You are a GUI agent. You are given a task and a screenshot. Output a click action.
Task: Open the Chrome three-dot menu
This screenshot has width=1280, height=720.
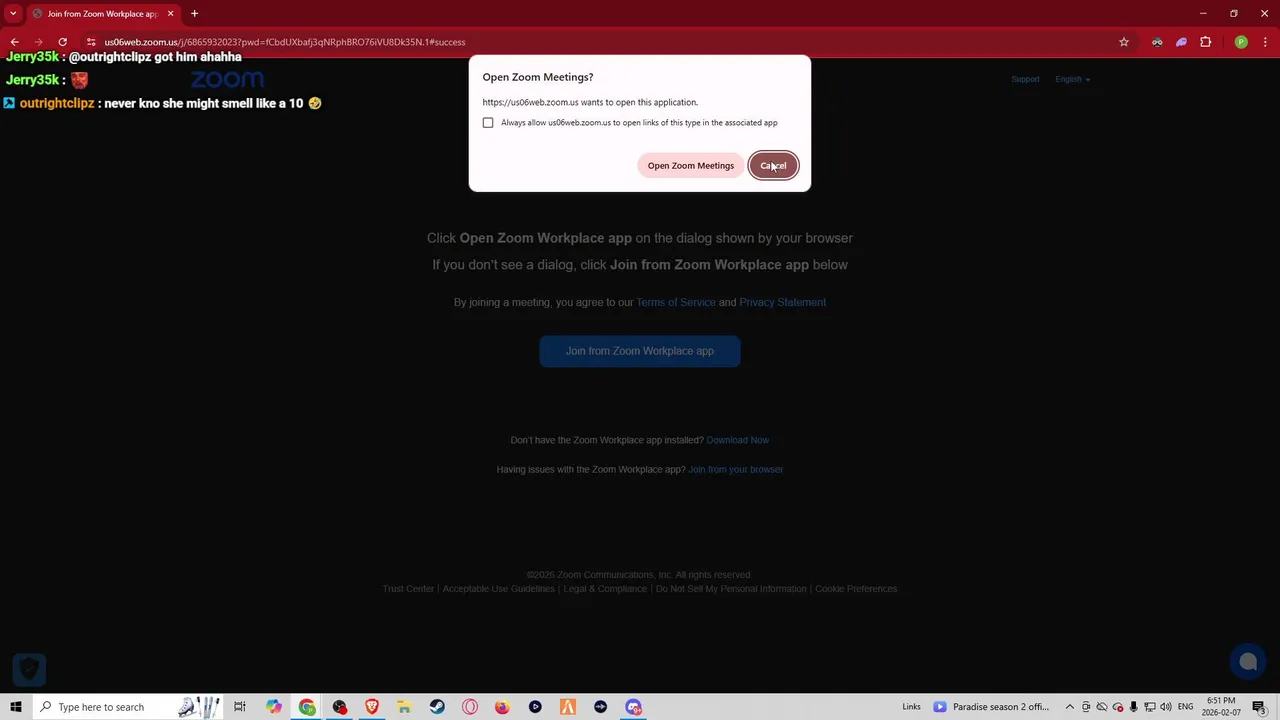(1265, 42)
